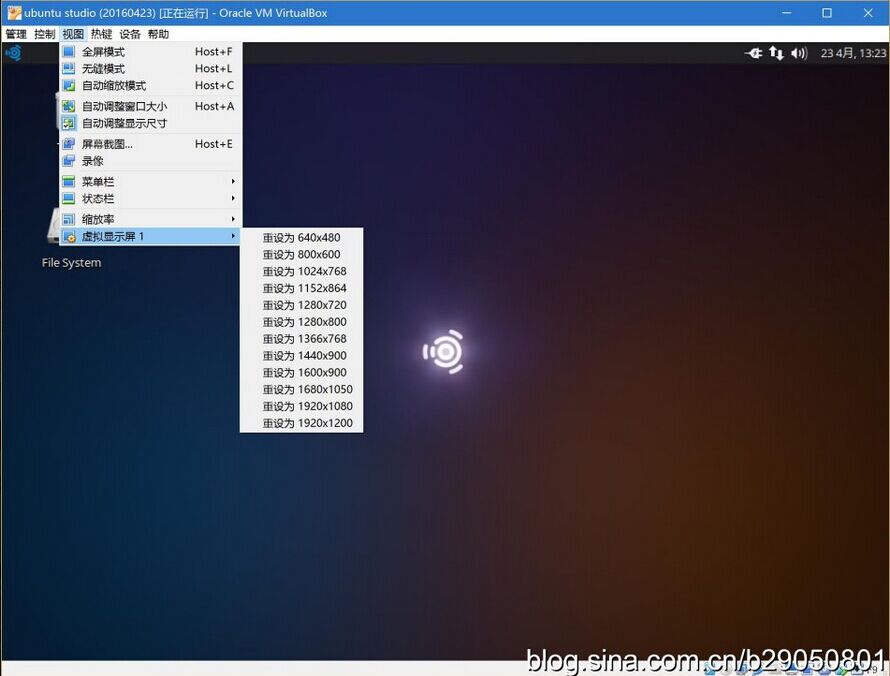Select 录像 recording entry

click(x=151, y=161)
